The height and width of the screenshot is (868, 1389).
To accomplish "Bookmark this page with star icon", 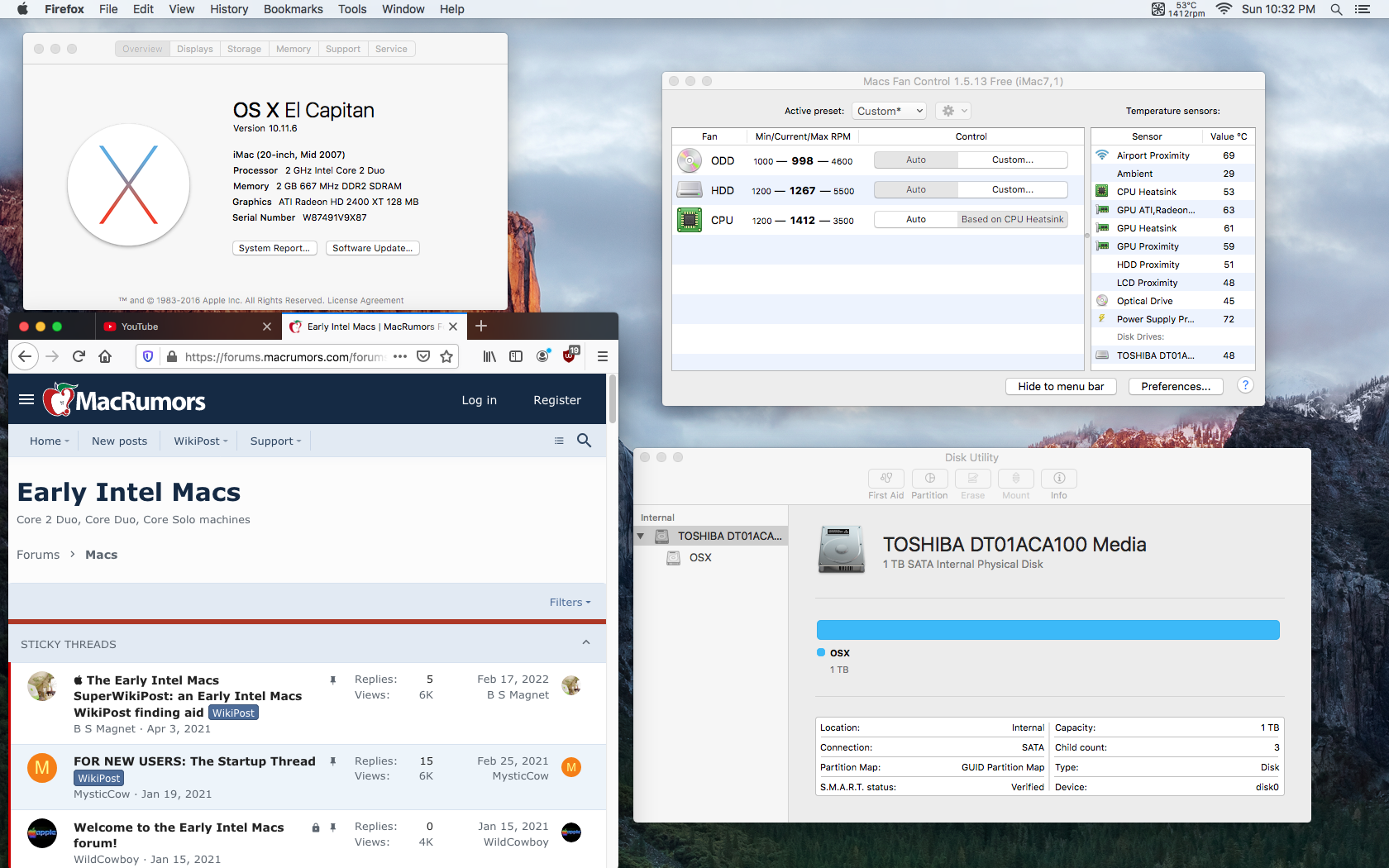I will click(446, 356).
